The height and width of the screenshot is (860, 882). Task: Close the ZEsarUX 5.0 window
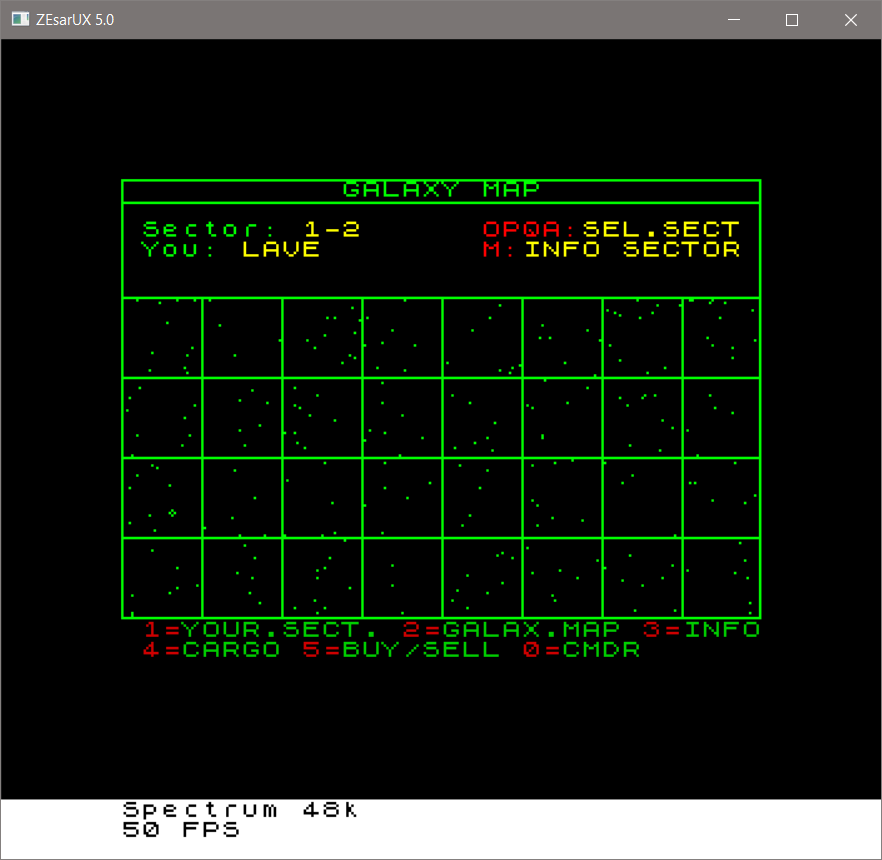[x=851, y=20]
